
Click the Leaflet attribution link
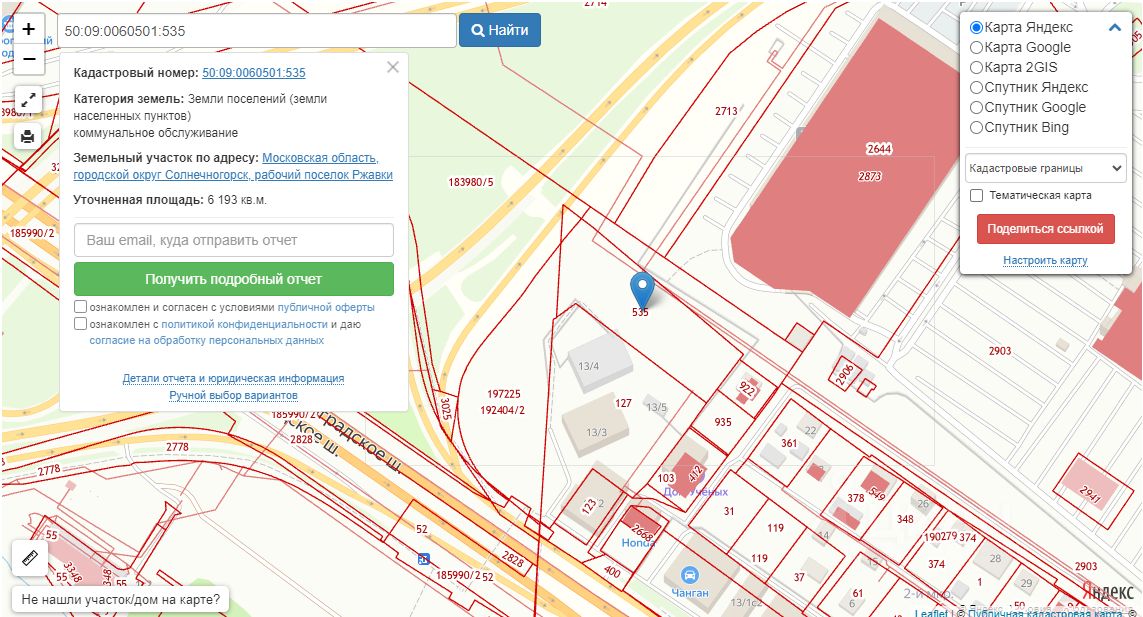pos(931,613)
